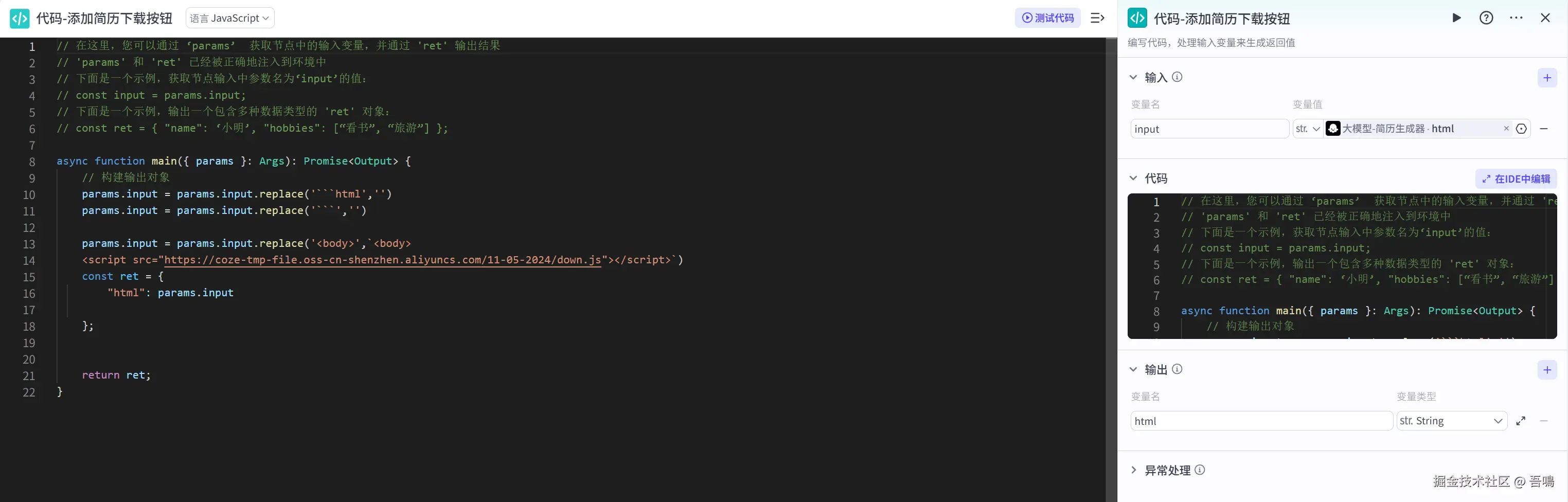Click the code node icon in right panel header
1568x502 pixels.
point(1137,18)
